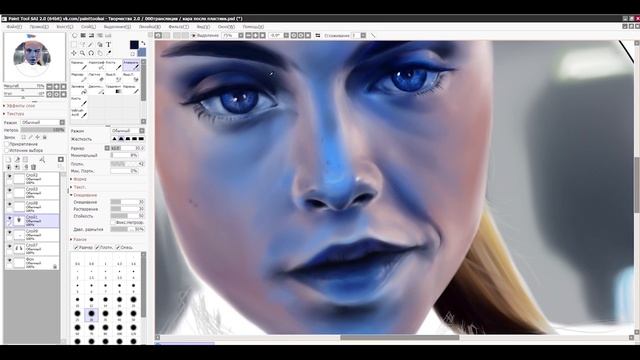Click the canvas horizontal scrollbar thumb
The image size is (640, 360).
[x=400, y=338]
